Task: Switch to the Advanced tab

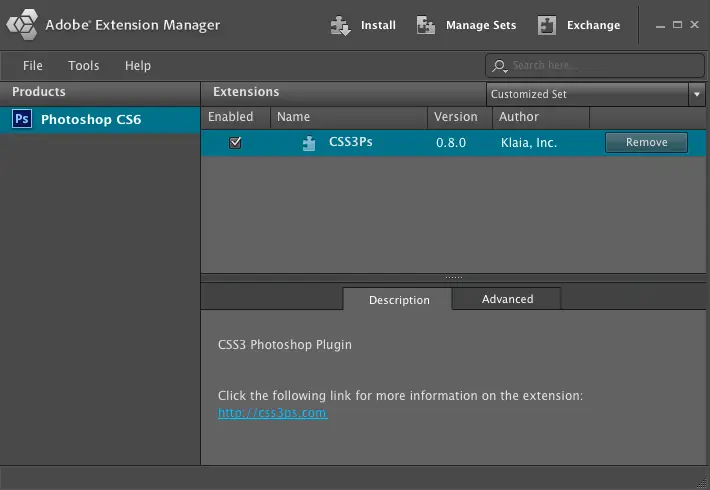Action: 507,299
